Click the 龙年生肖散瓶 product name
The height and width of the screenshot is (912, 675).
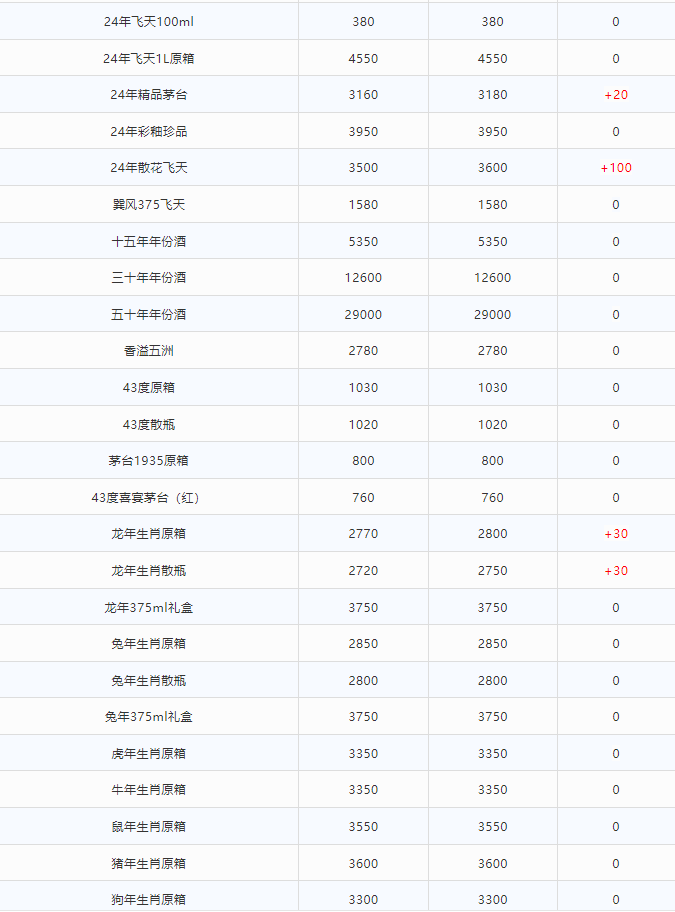click(149, 571)
